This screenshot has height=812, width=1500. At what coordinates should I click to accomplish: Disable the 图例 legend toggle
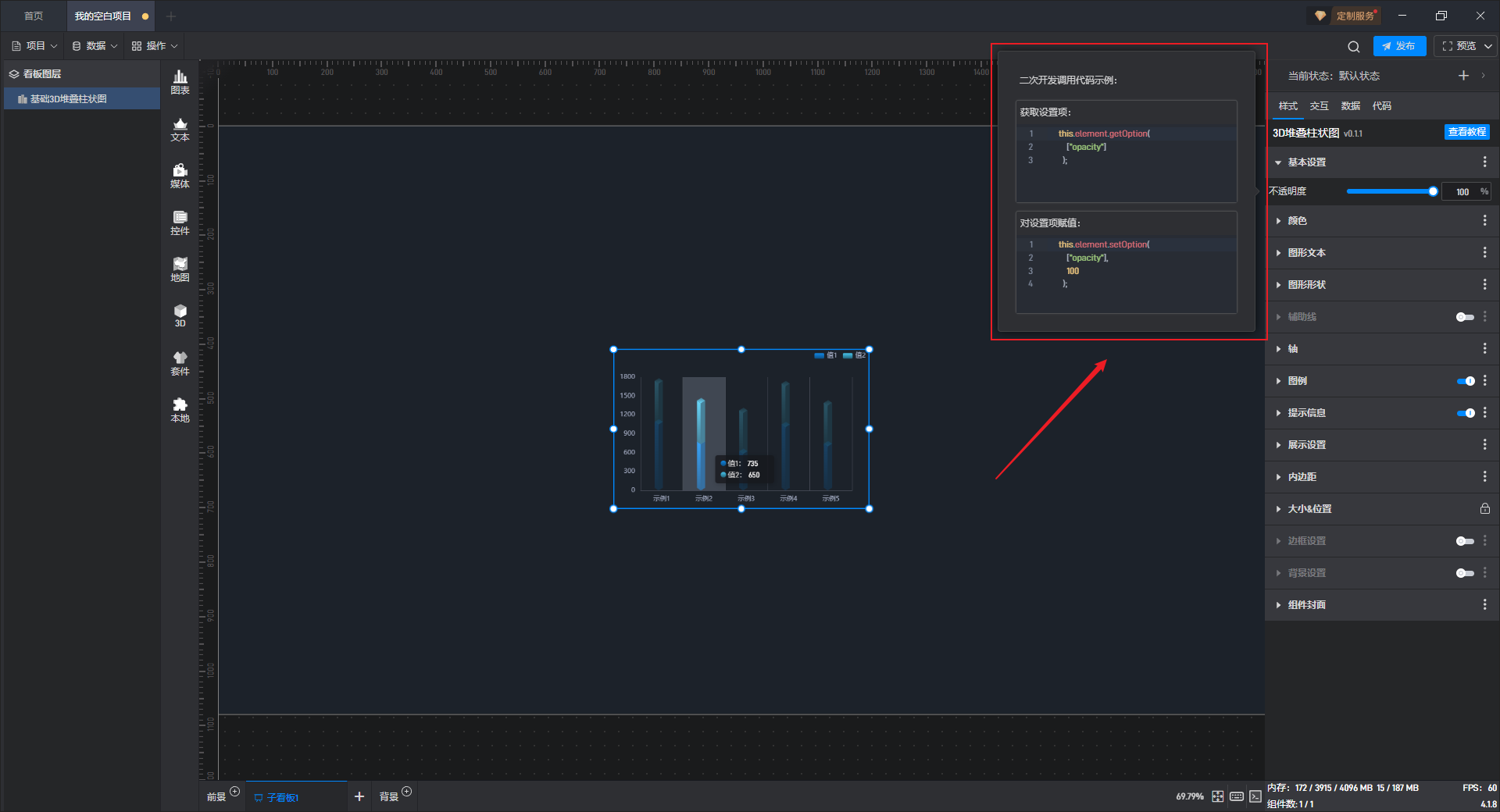(x=1465, y=381)
